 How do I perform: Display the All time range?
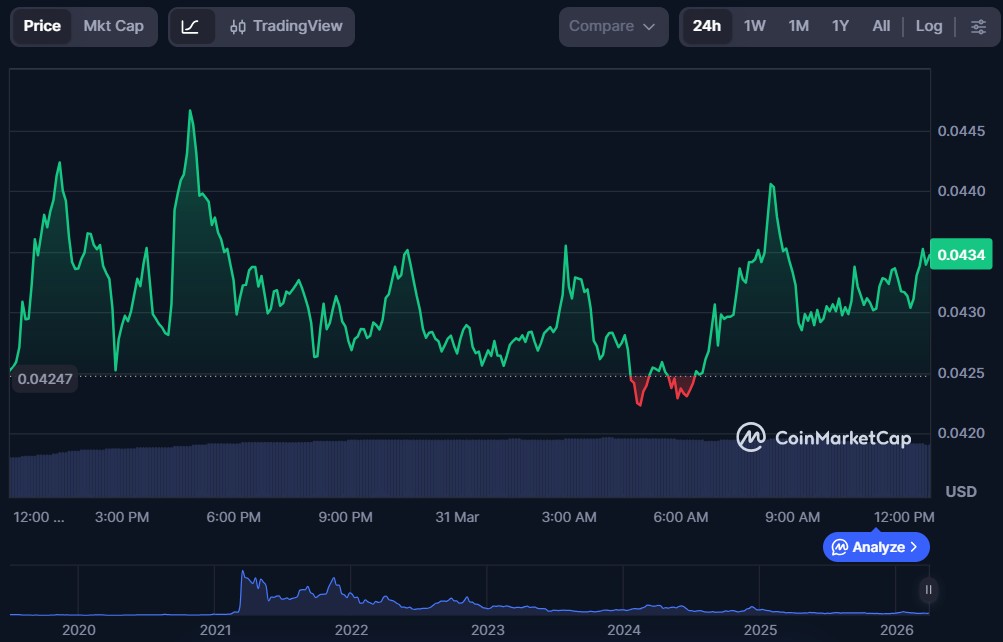tap(880, 26)
